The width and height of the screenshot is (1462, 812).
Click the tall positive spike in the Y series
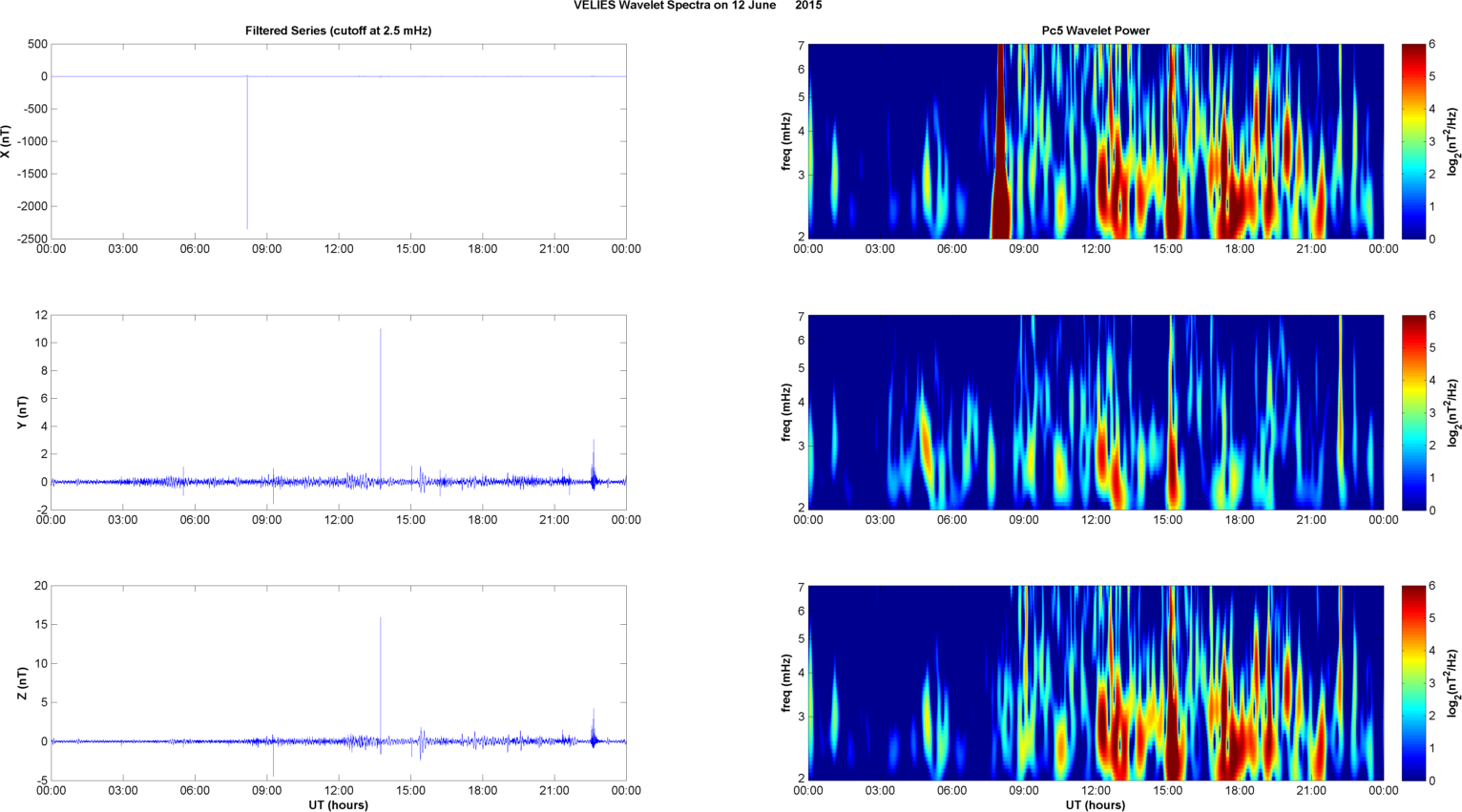click(x=381, y=406)
